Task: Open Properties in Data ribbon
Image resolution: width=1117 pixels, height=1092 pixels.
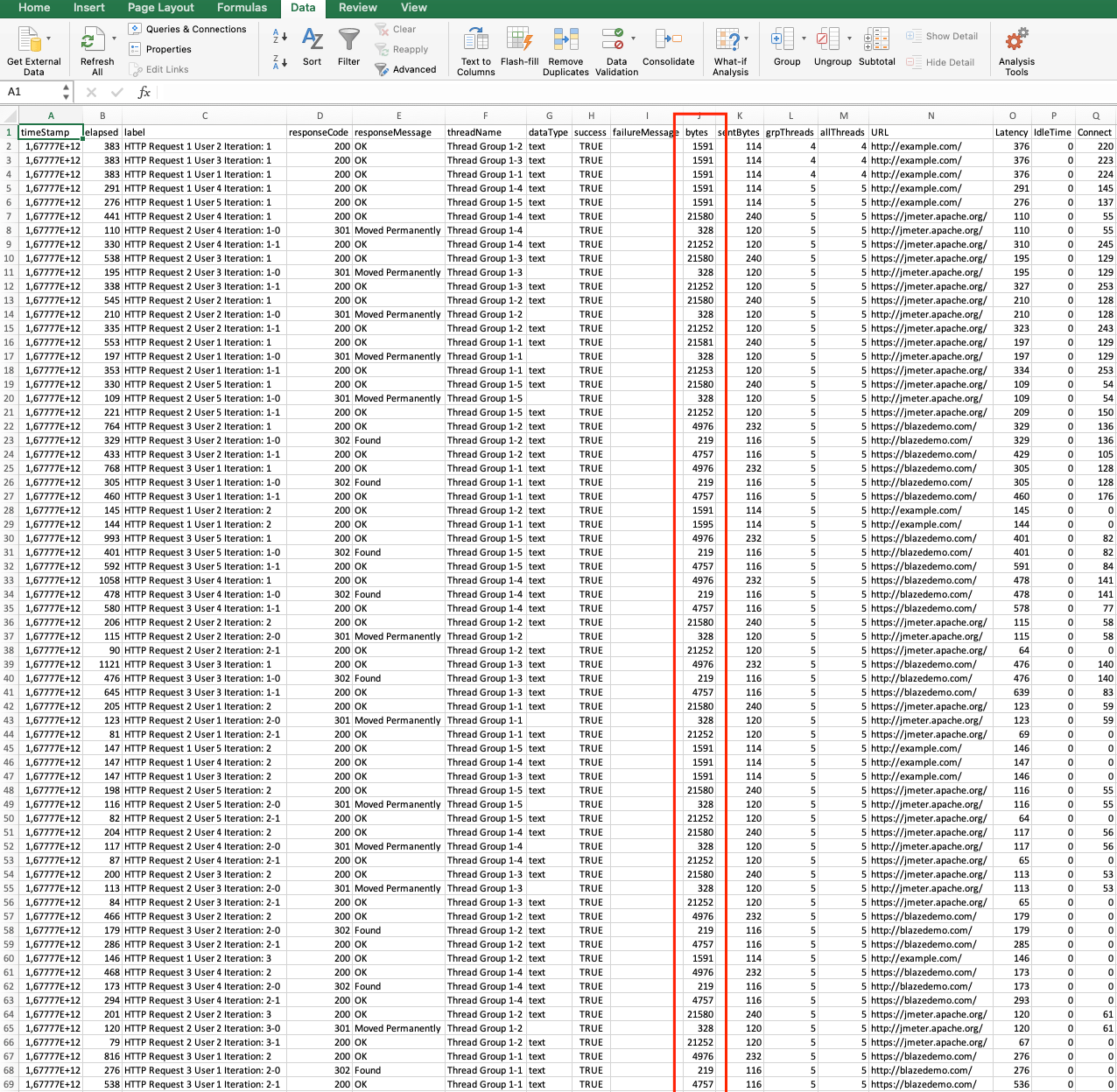Action: tap(160, 49)
